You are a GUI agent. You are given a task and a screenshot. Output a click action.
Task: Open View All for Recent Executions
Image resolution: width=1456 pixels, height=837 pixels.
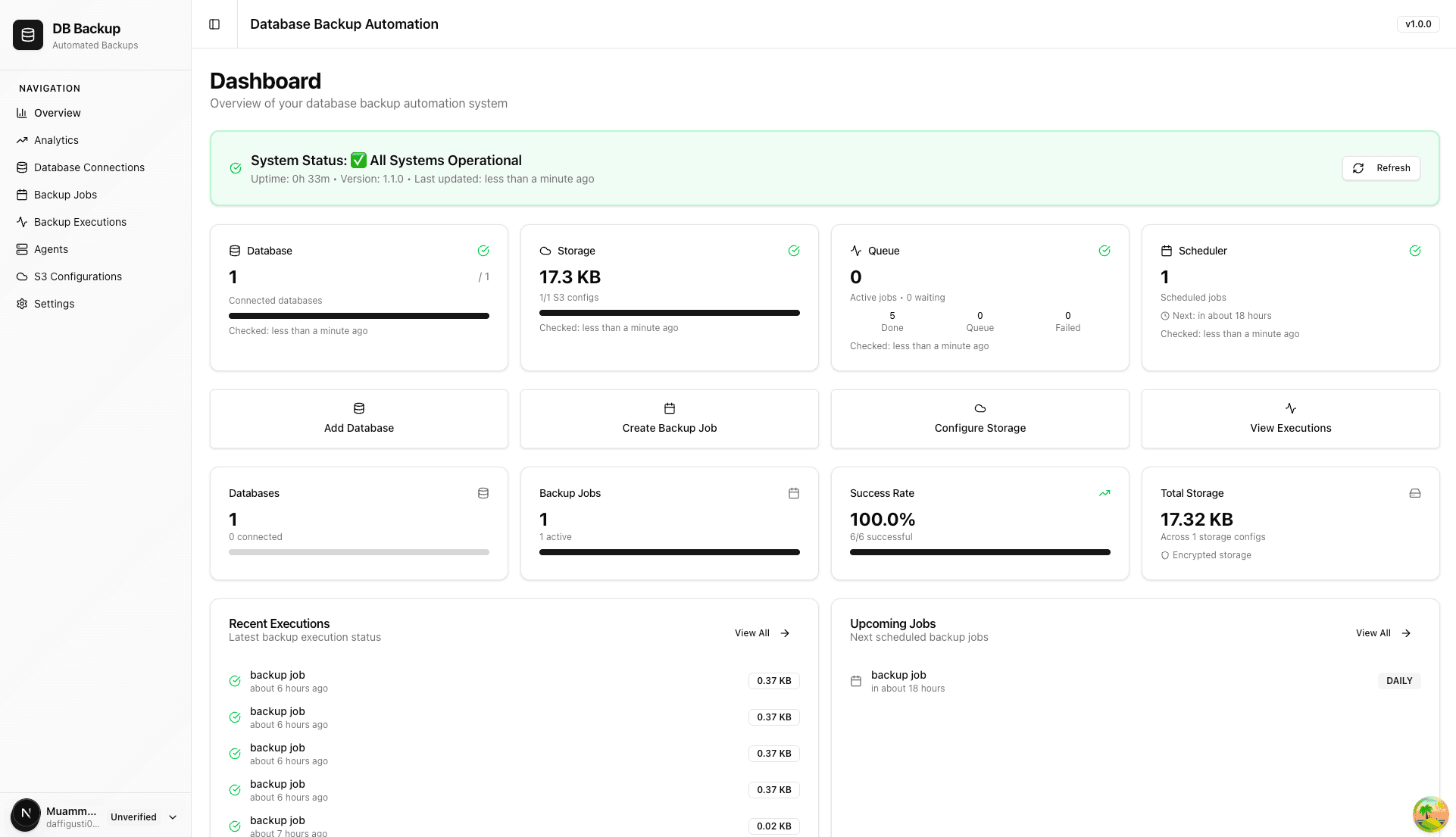coord(761,633)
